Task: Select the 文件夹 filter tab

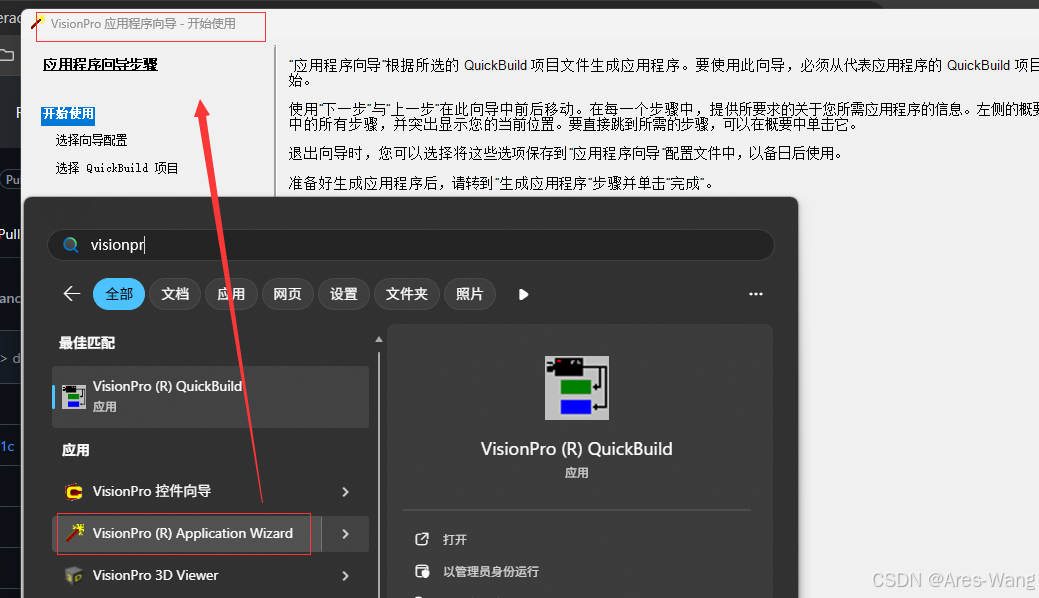Action: click(x=406, y=294)
